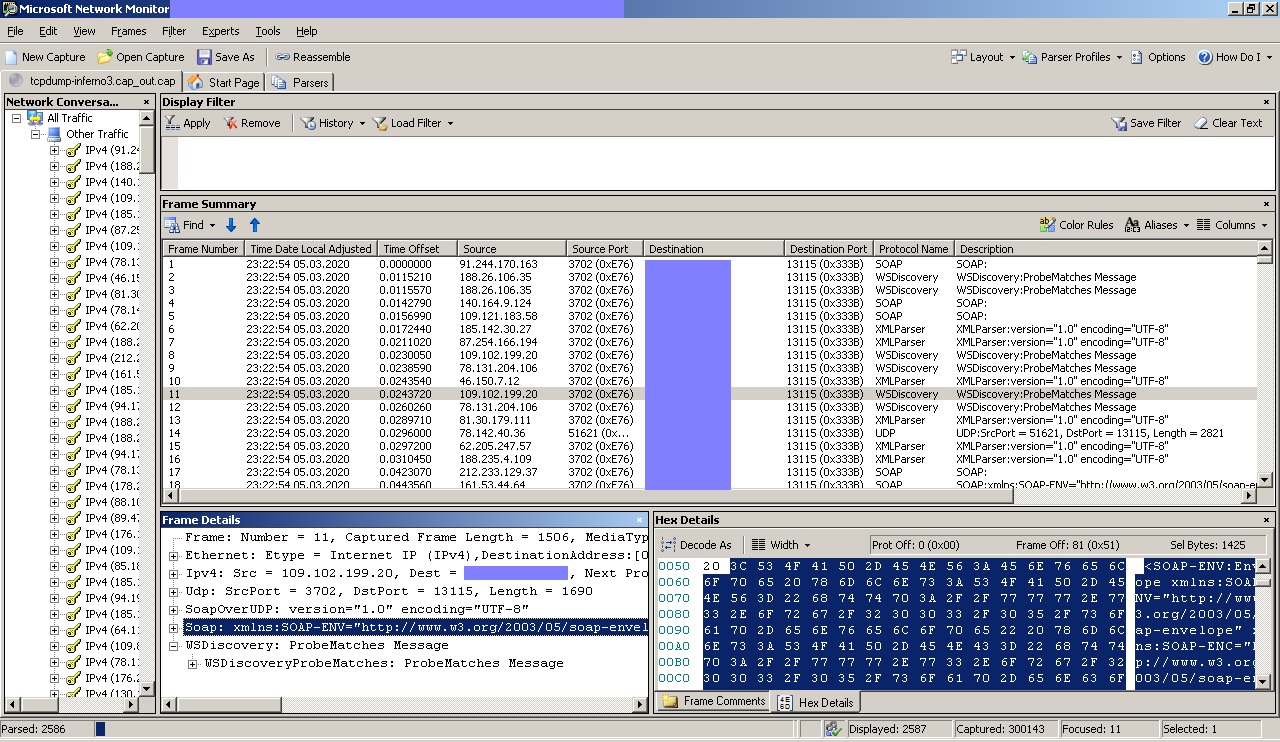Open Color Rules for frame summary
This screenshot has height=742, width=1280.
[1076, 225]
